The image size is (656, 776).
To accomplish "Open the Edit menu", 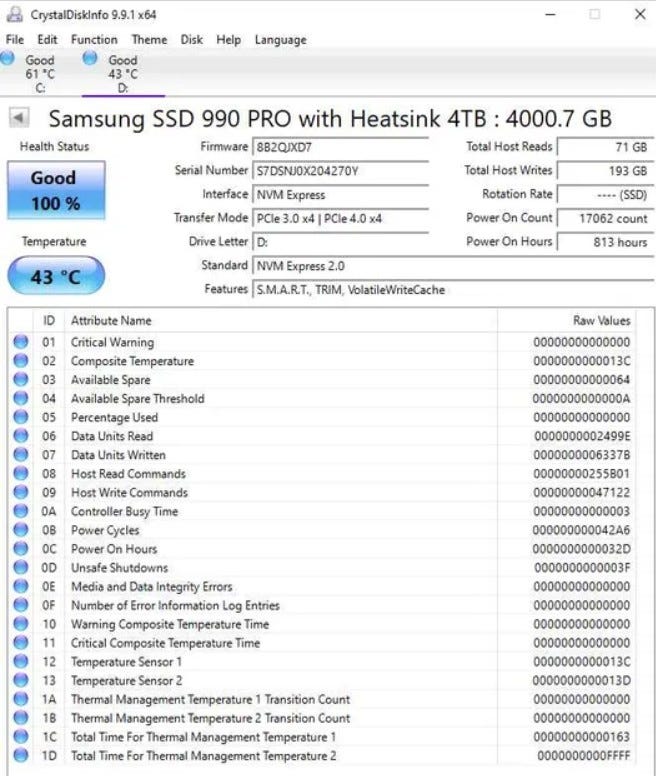I will pyautogui.click(x=47, y=40).
